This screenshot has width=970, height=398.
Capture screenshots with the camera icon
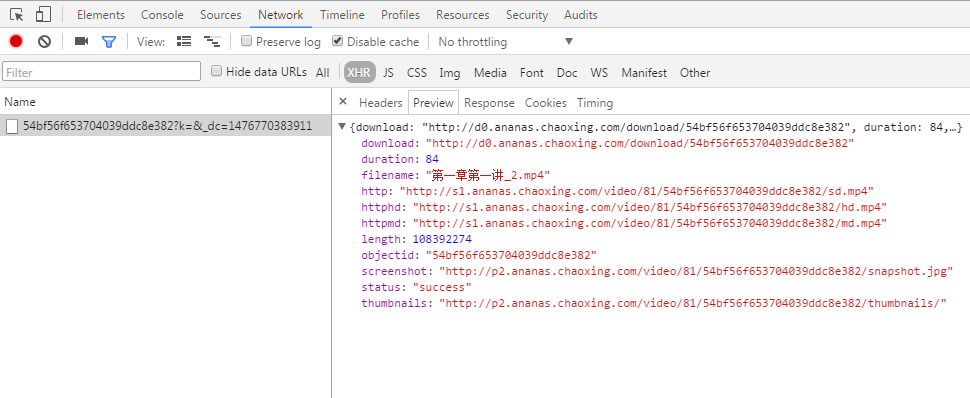82,41
